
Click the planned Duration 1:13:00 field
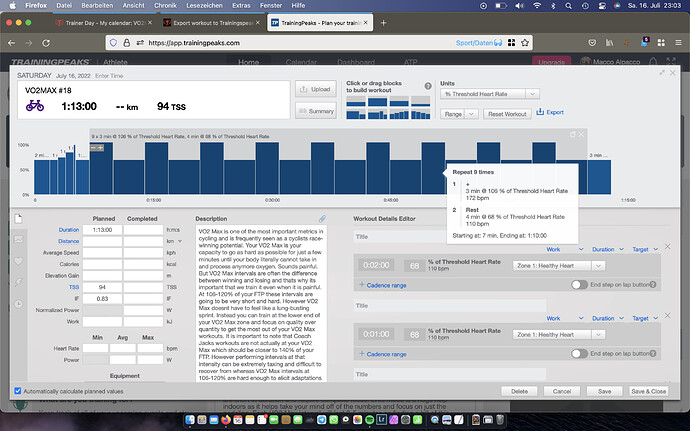point(103,230)
